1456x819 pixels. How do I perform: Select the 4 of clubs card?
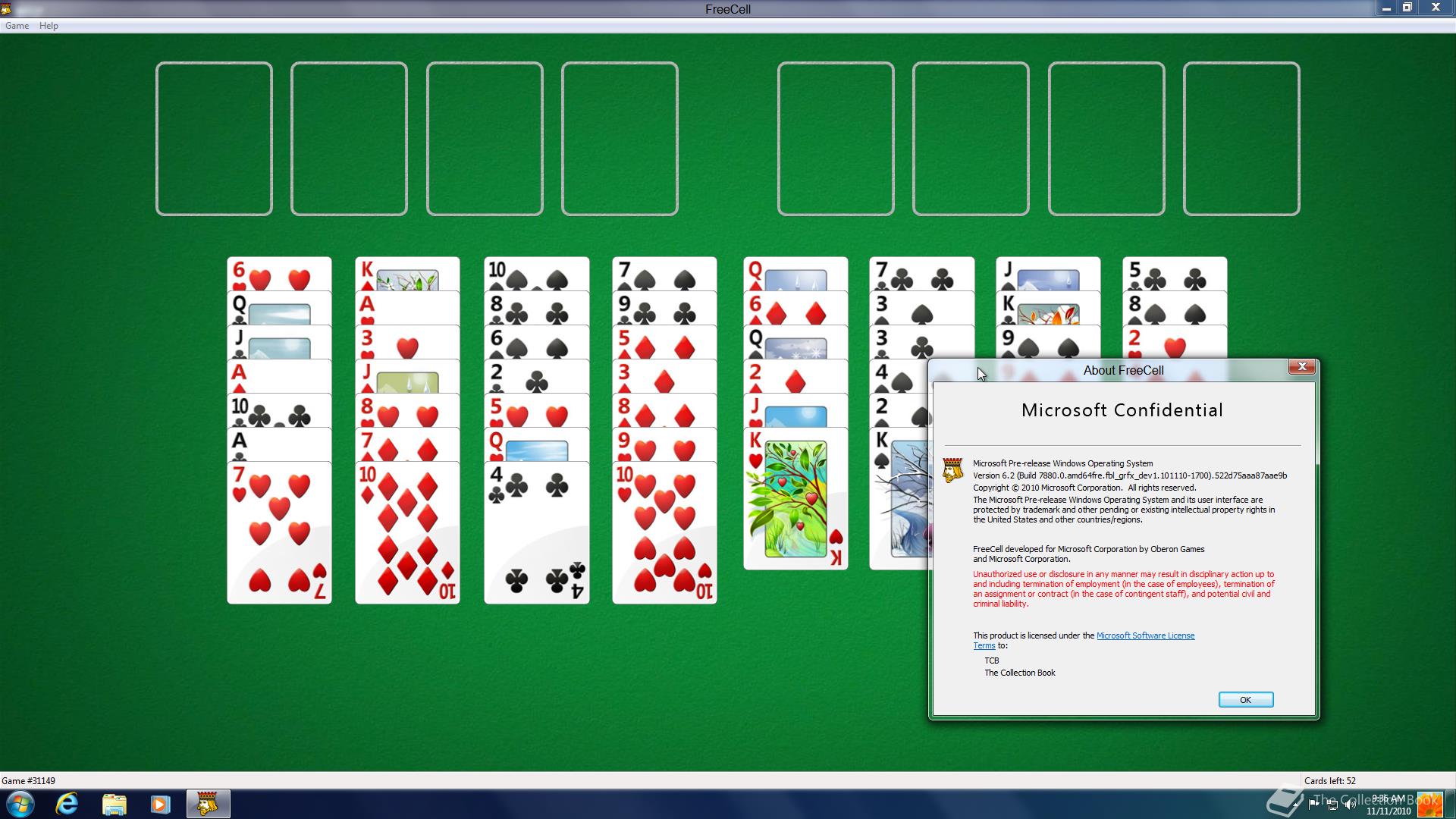tap(536, 531)
